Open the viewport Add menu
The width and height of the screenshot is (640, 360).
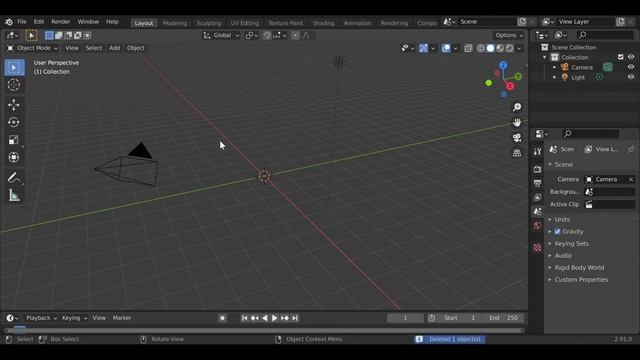[114, 48]
